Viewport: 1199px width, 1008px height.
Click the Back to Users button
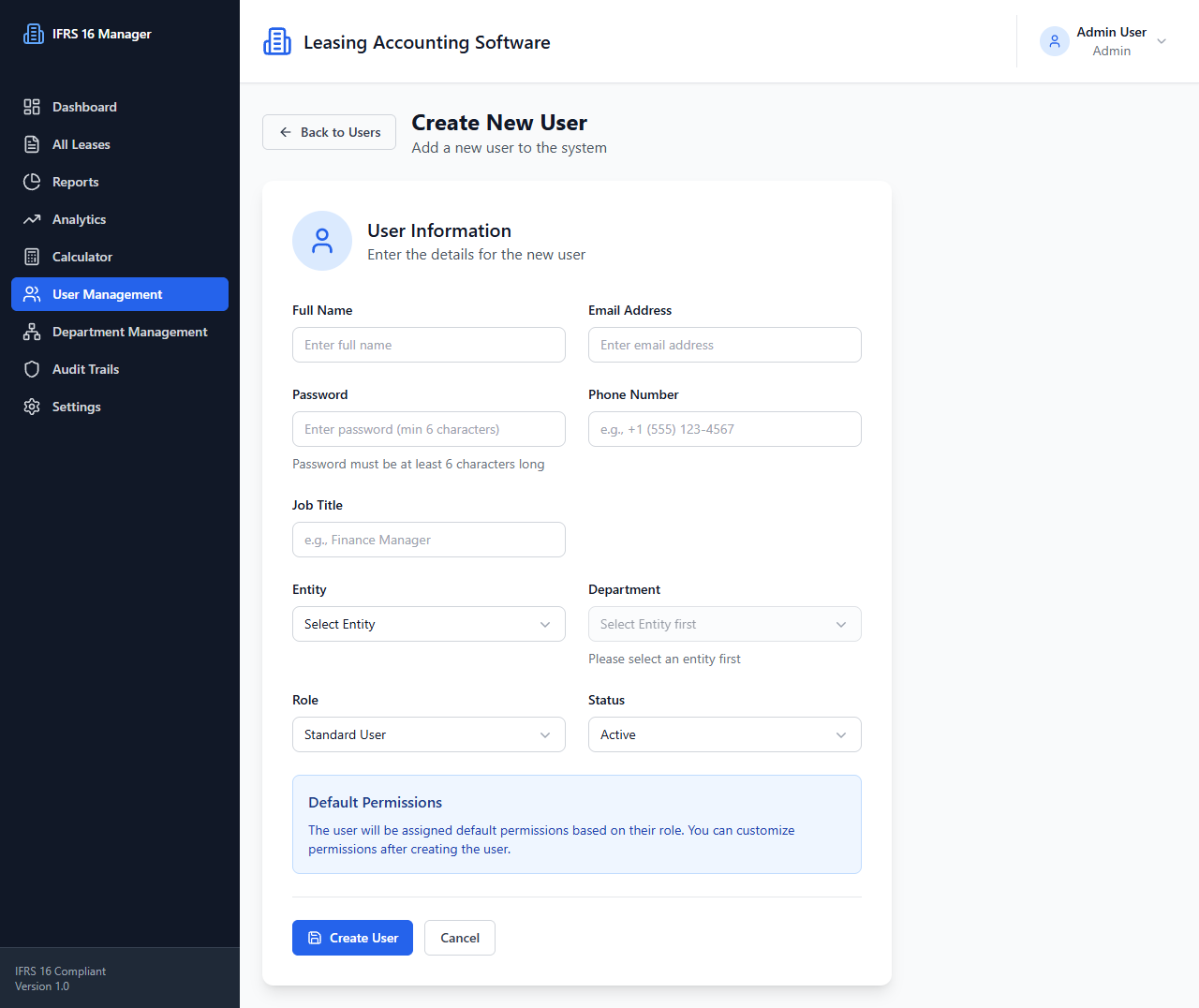[329, 132]
